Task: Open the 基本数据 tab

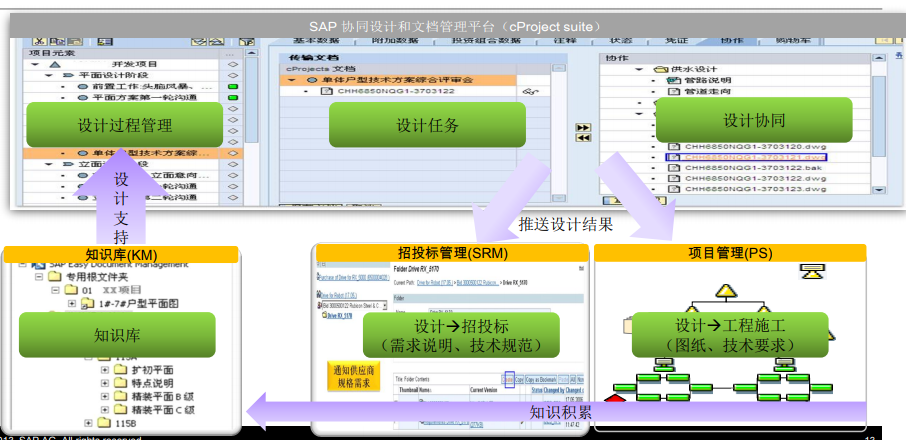Action: coord(315,41)
